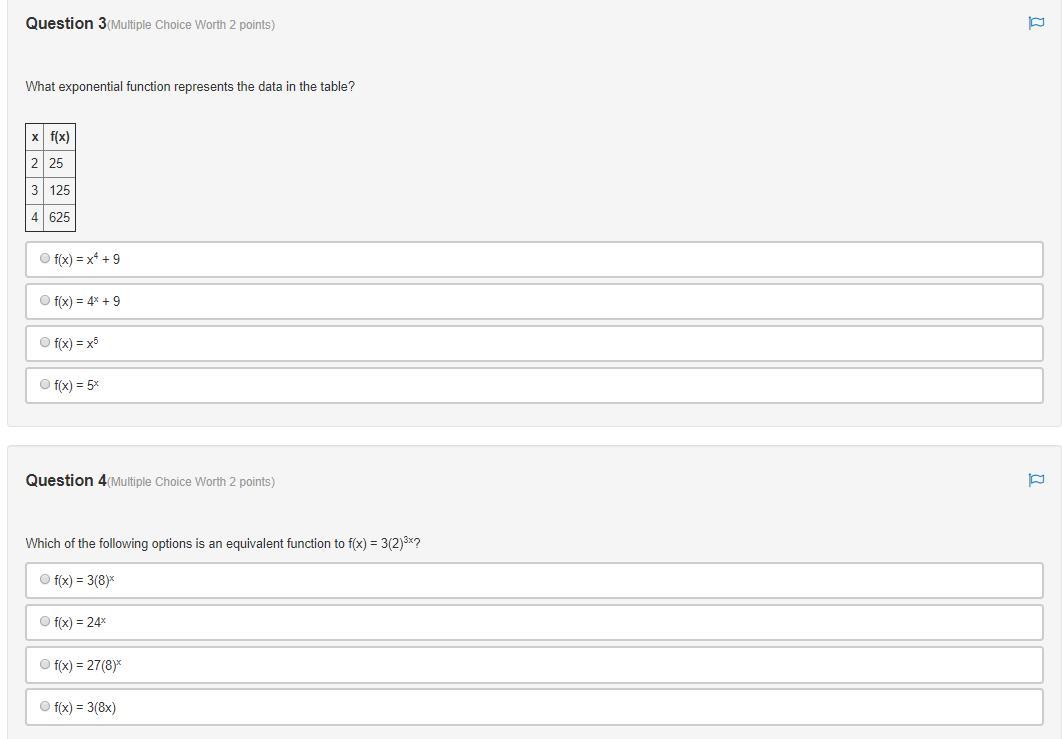Click the table cell showing 125
The image size is (1062, 739).
click(59, 190)
